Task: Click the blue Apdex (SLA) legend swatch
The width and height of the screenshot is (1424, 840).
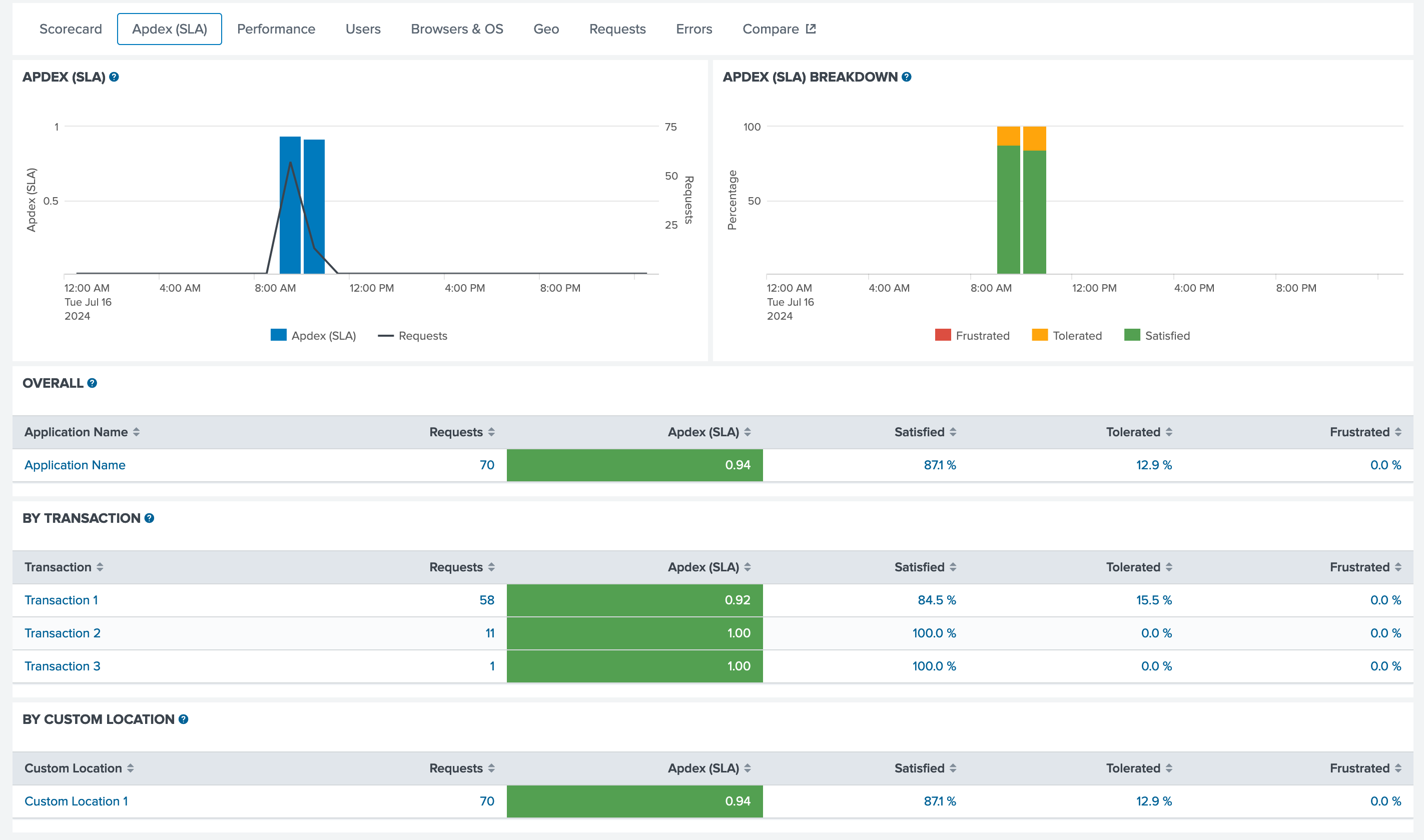Action: tap(279, 335)
